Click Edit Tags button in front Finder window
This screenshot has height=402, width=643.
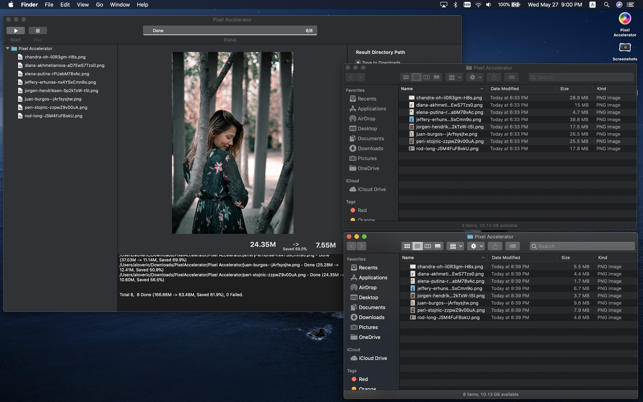pyautogui.click(x=513, y=246)
